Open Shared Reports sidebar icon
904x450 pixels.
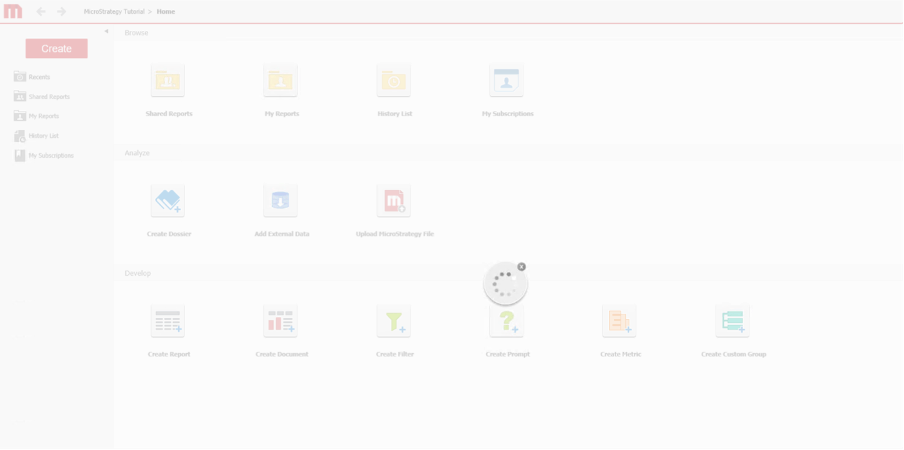click(20, 96)
